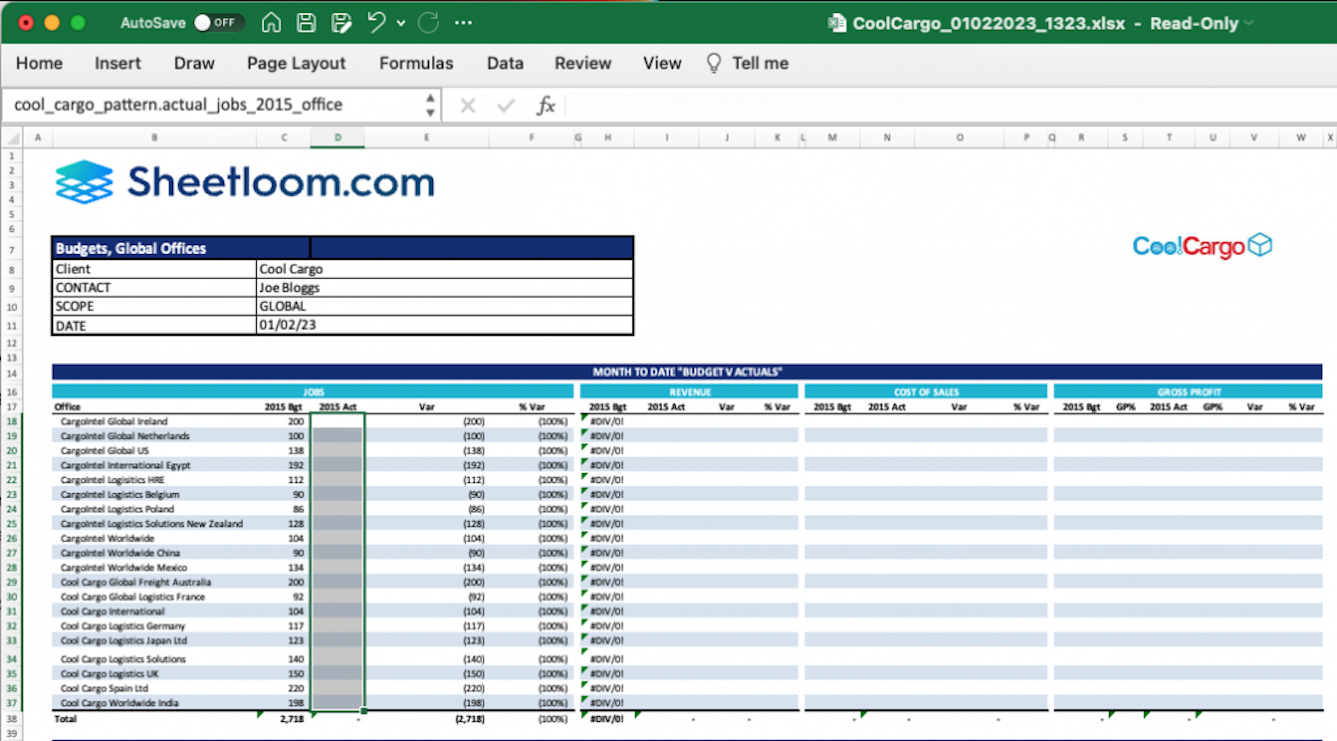The width and height of the screenshot is (1337, 741).
Task: Click the Save As icon with pencil
Action: (x=341, y=23)
